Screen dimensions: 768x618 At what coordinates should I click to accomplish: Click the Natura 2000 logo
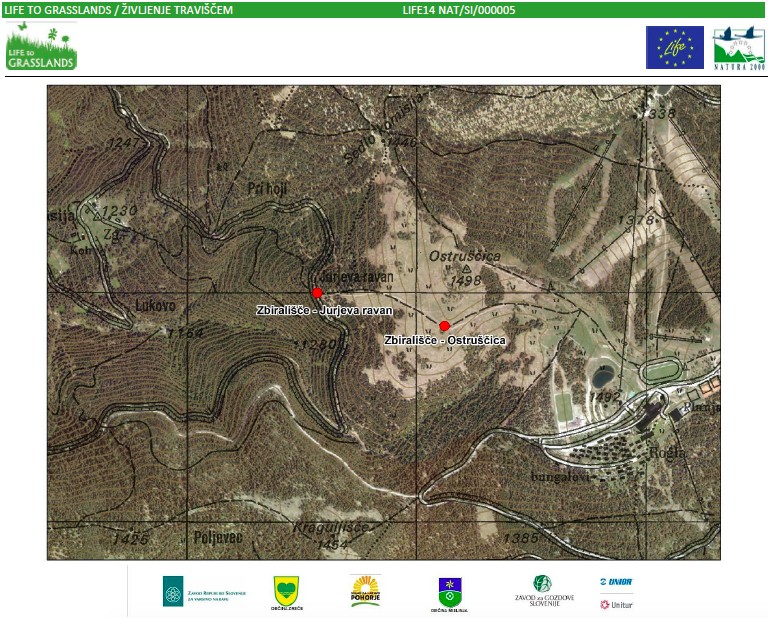point(738,47)
